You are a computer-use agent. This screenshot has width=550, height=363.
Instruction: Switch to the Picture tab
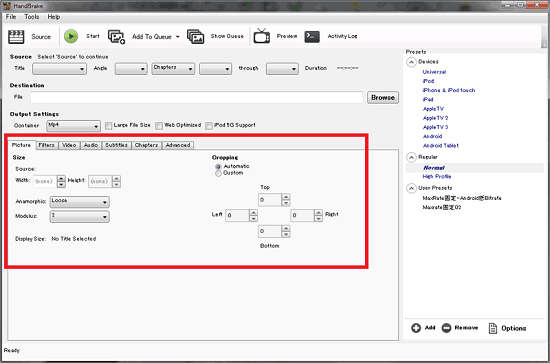pyautogui.click(x=21, y=145)
